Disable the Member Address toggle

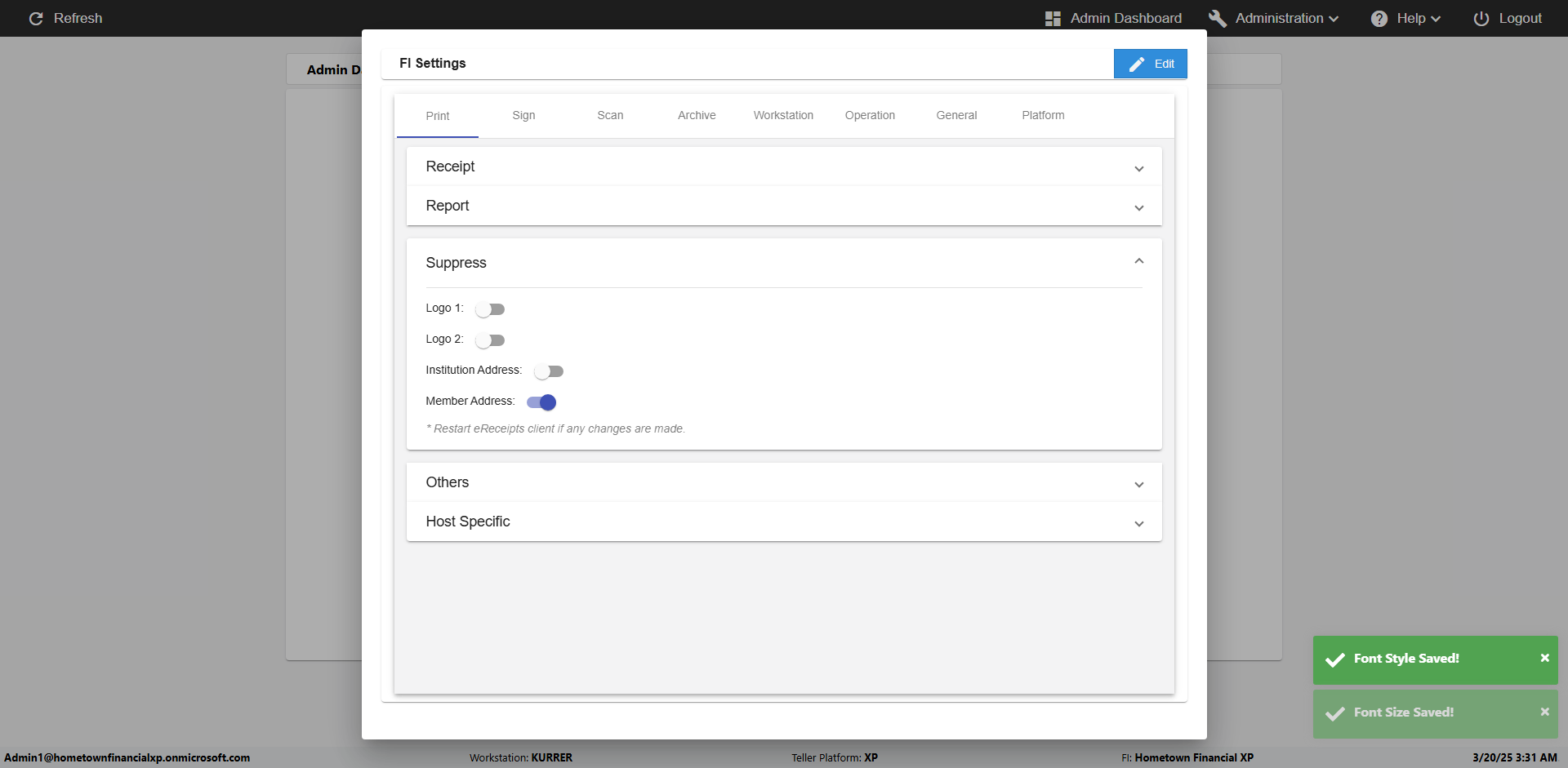tap(541, 402)
